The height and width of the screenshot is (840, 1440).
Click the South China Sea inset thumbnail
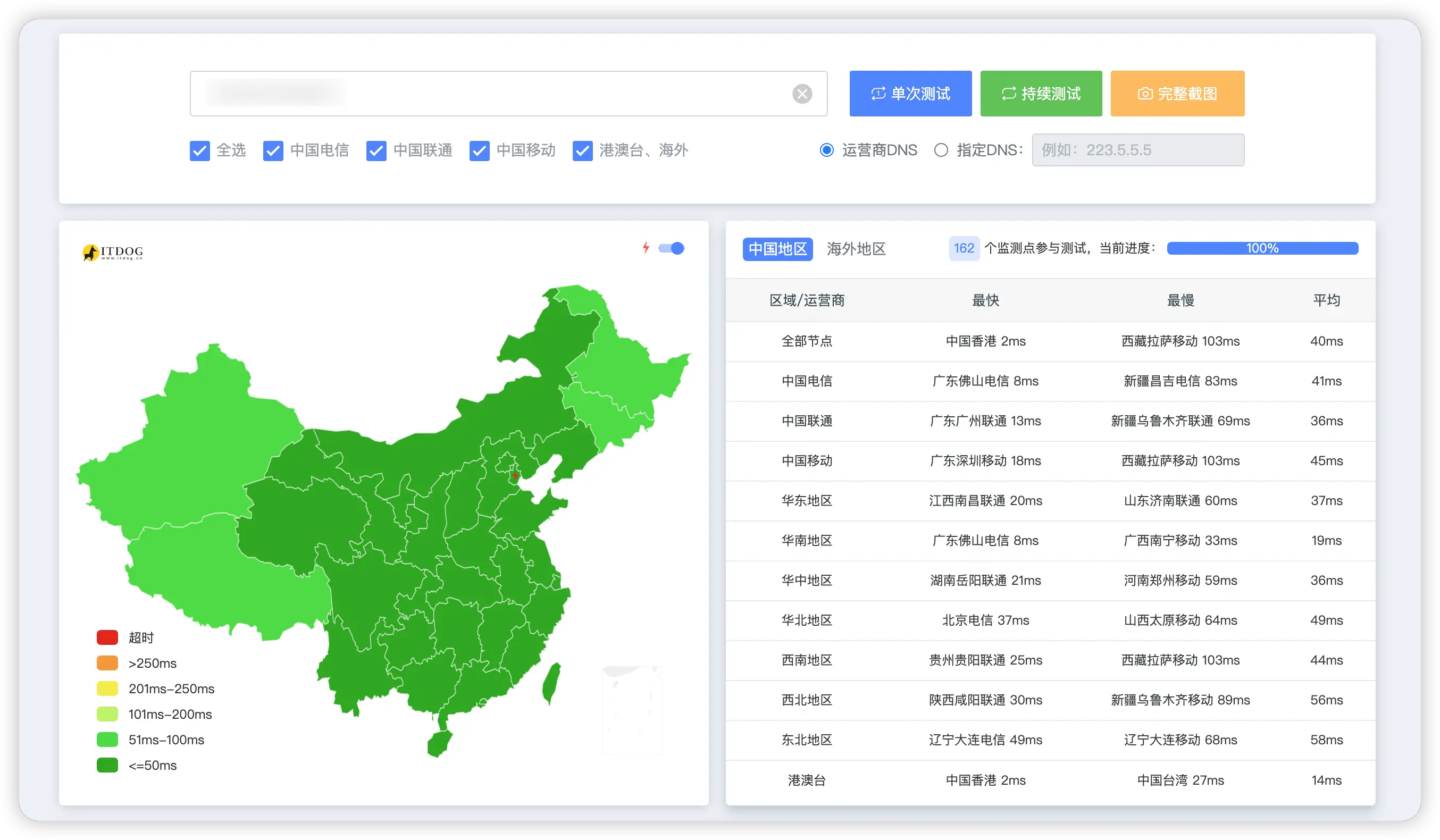coord(631,710)
